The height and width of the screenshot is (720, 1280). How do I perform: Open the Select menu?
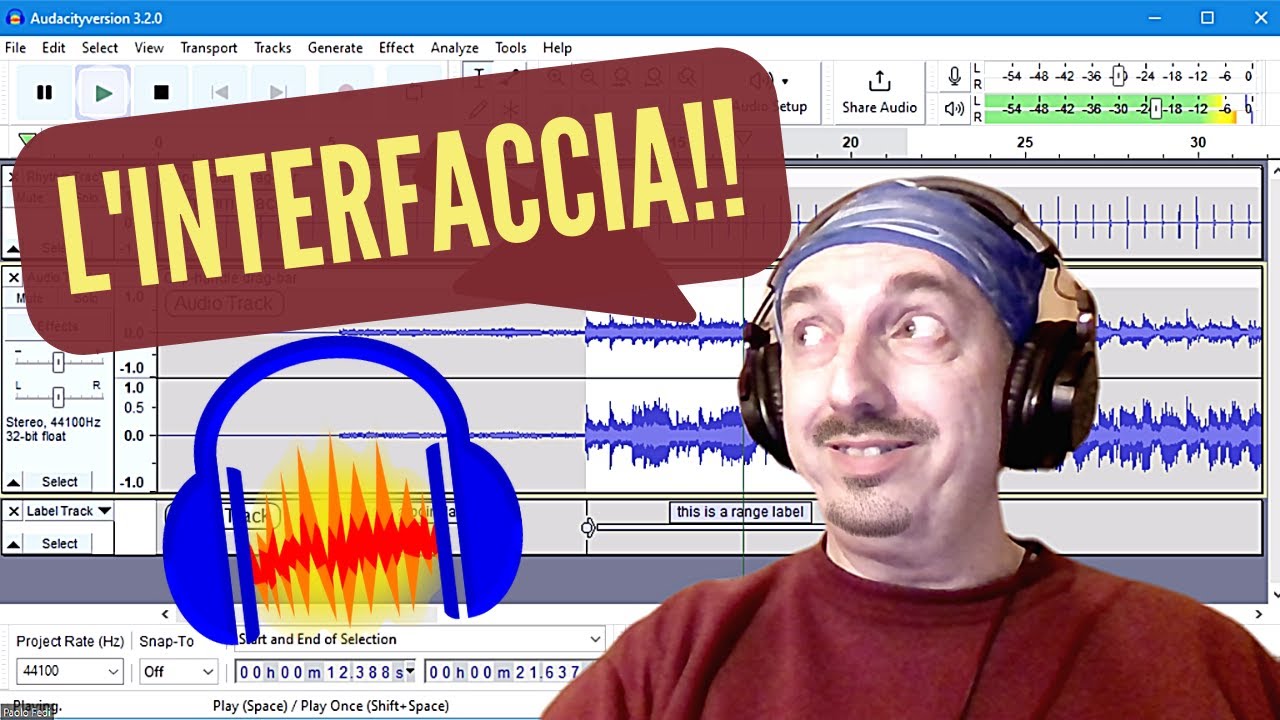pyautogui.click(x=100, y=47)
